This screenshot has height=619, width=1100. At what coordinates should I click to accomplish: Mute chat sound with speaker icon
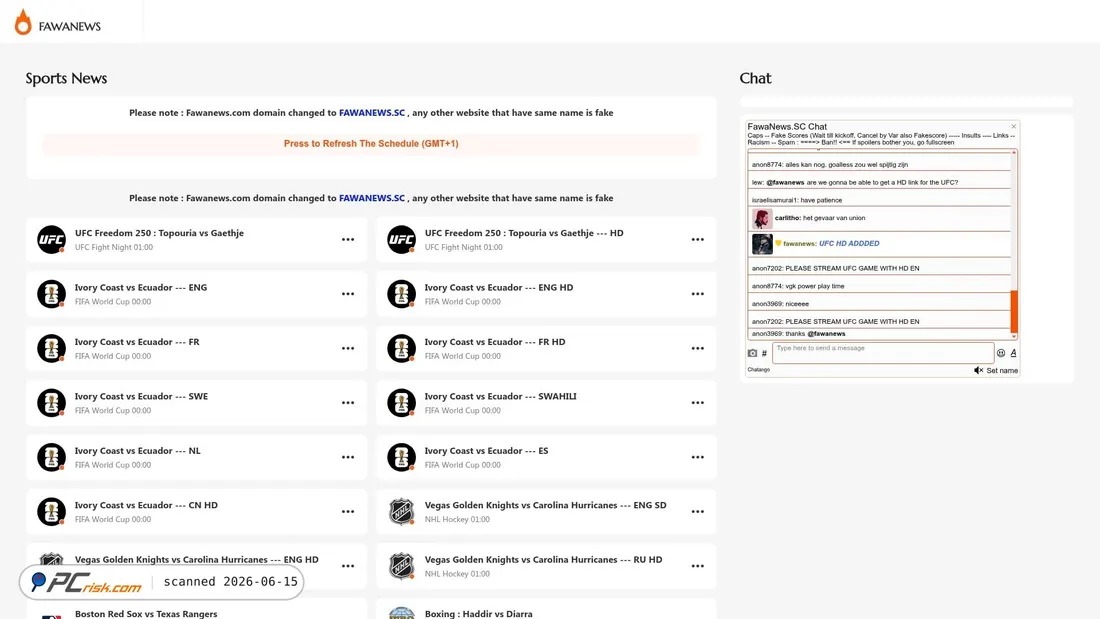coord(978,371)
